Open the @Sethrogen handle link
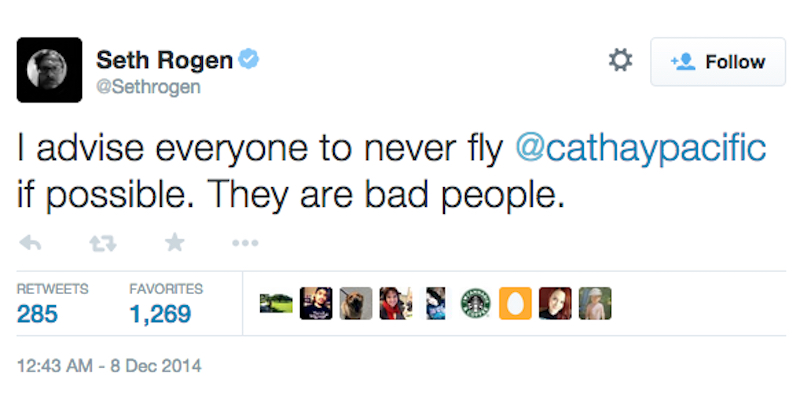Viewport: 800px width, 416px height. click(x=148, y=87)
